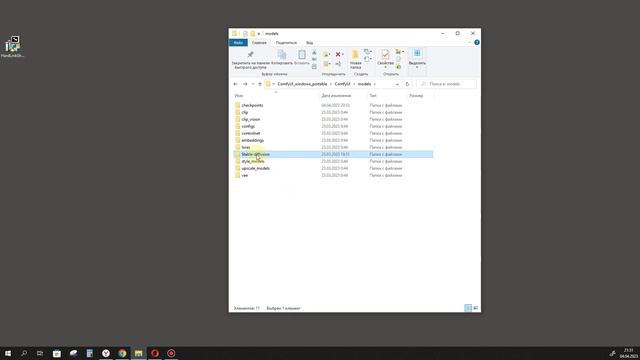Switch to the Home (Главная) ribbon tab
The image size is (640, 360).
click(259, 42)
